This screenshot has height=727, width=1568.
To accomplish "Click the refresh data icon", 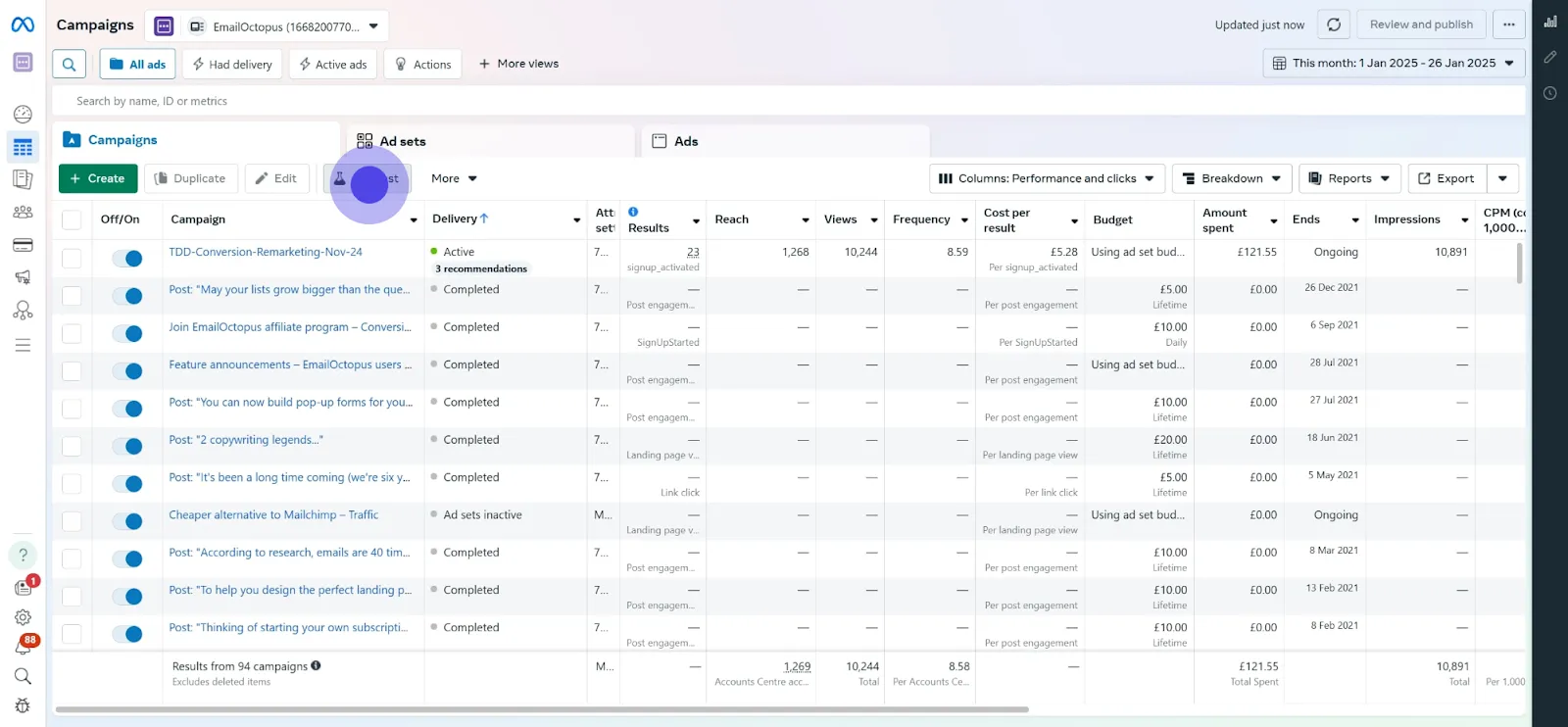I will (1333, 24).
